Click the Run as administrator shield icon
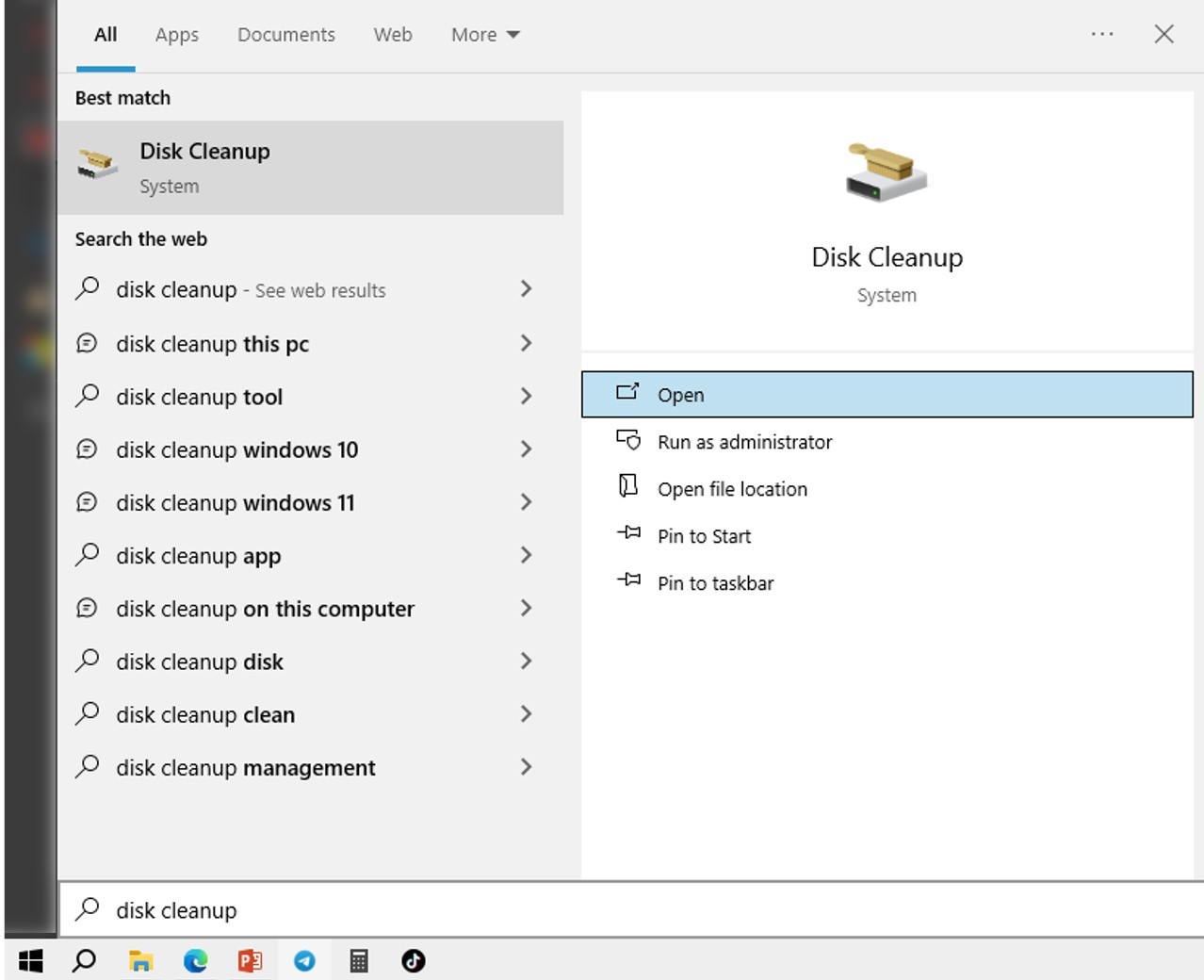Image resolution: width=1204 pixels, height=980 pixels. pos(628,440)
